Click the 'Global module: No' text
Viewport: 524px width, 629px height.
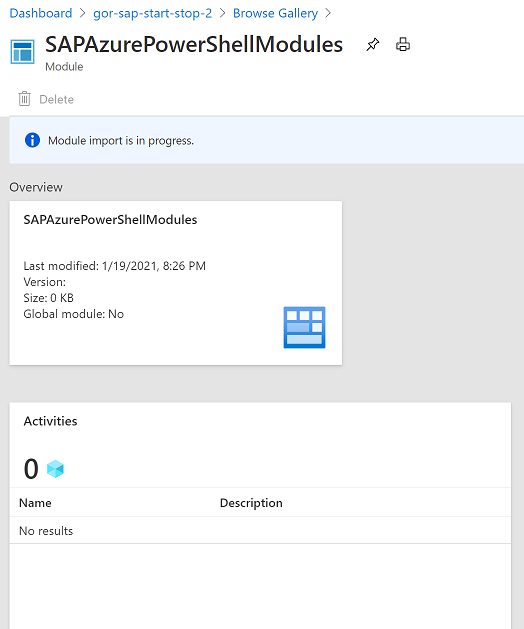coord(74,314)
